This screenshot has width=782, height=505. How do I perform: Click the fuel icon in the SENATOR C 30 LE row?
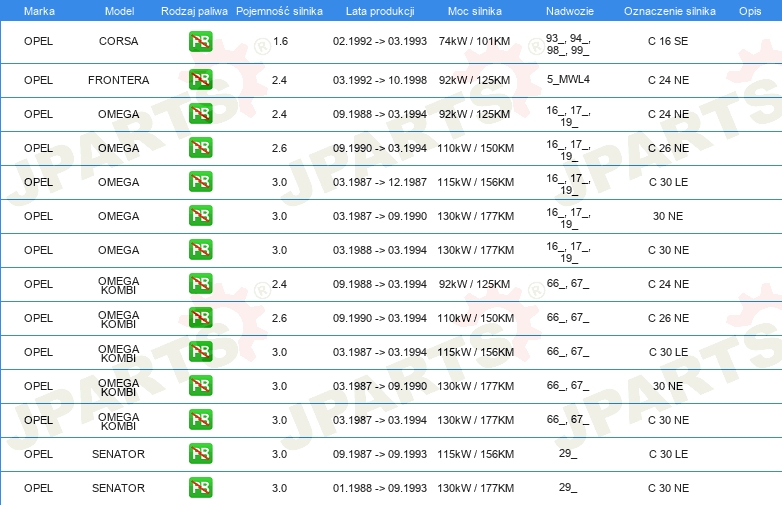200,453
